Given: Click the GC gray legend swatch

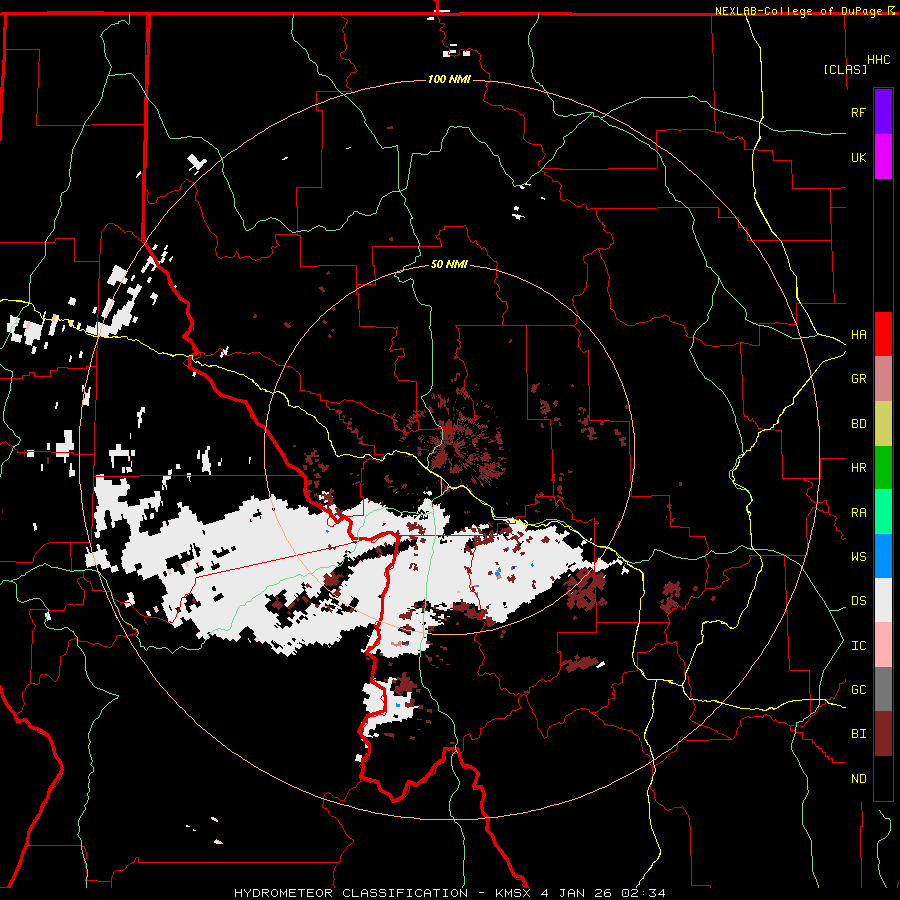Looking at the screenshot, I should click(x=883, y=689).
